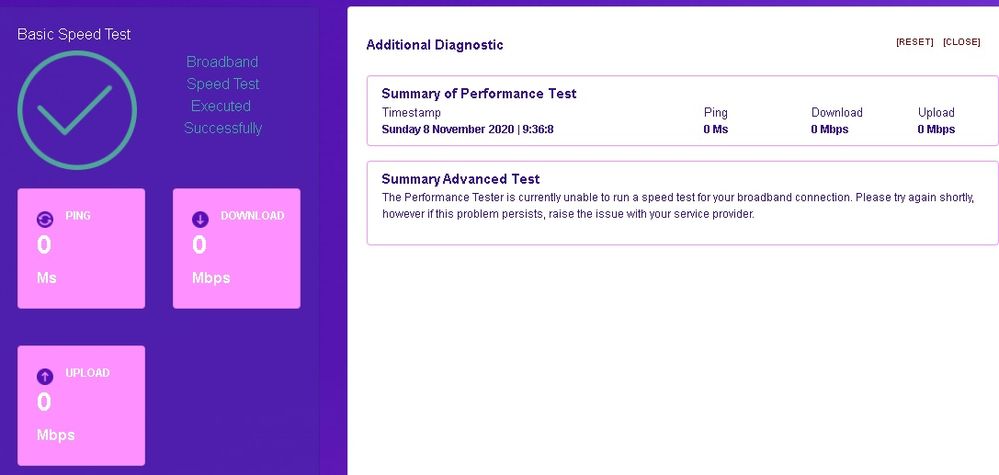999x475 pixels.
Task: Click the 'Summary Advanced Test' heading
Action: point(460,179)
